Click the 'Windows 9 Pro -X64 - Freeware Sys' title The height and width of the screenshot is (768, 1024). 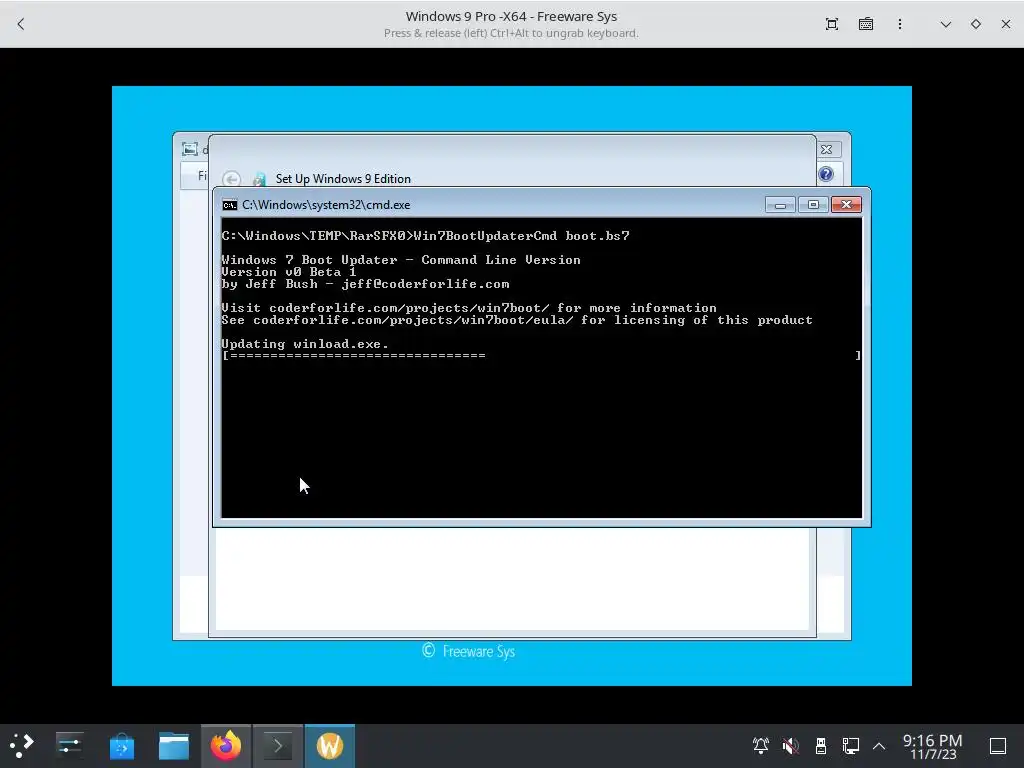(x=511, y=16)
